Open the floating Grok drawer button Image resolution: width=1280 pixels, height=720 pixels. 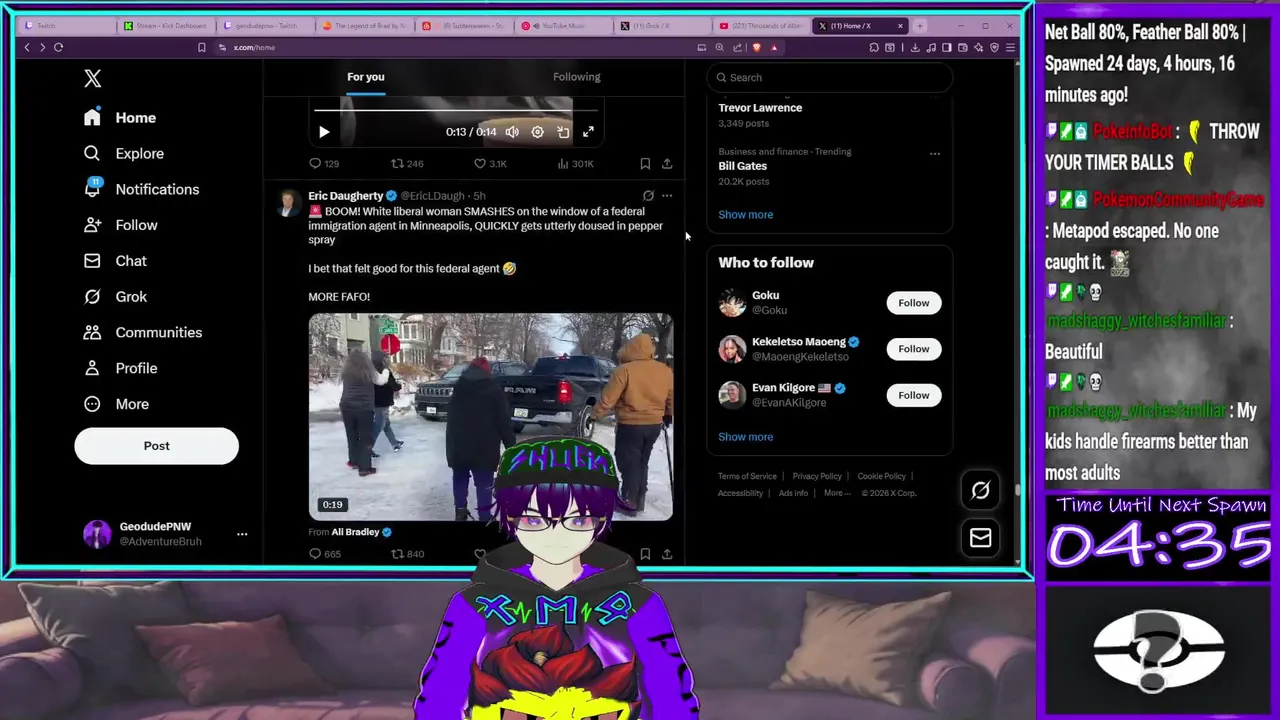point(980,490)
